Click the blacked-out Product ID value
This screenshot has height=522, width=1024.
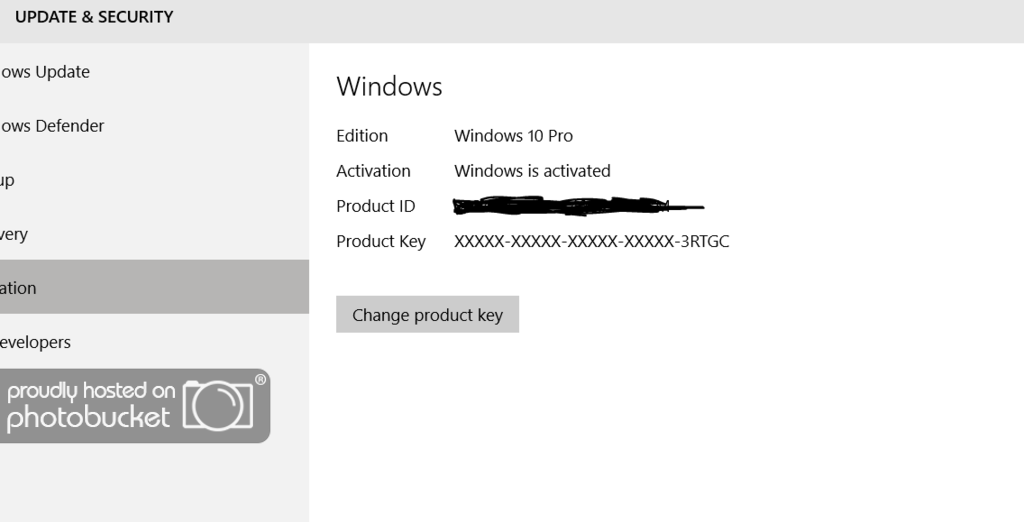point(577,207)
